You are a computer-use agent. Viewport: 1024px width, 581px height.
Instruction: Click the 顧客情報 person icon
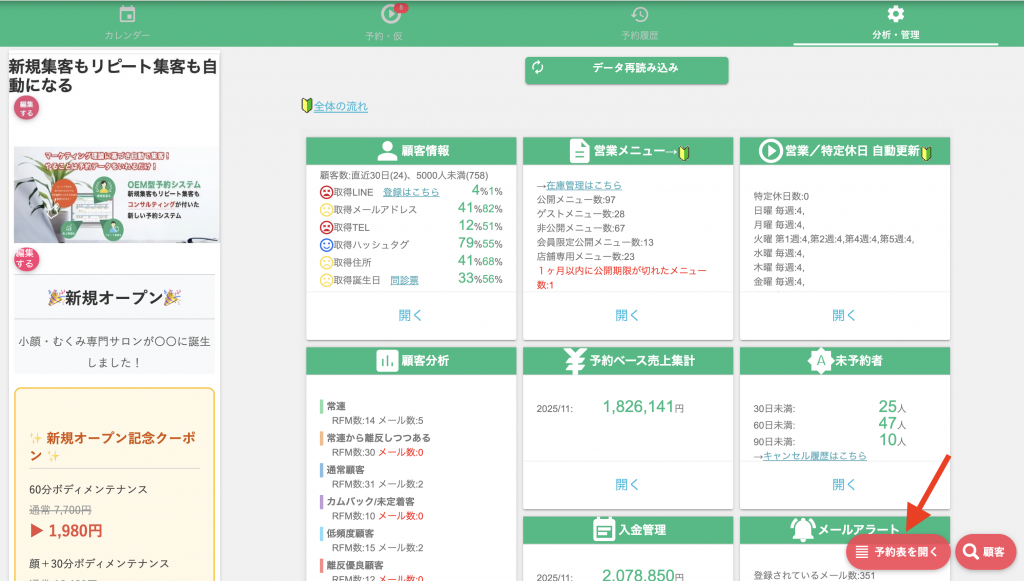coord(387,151)
